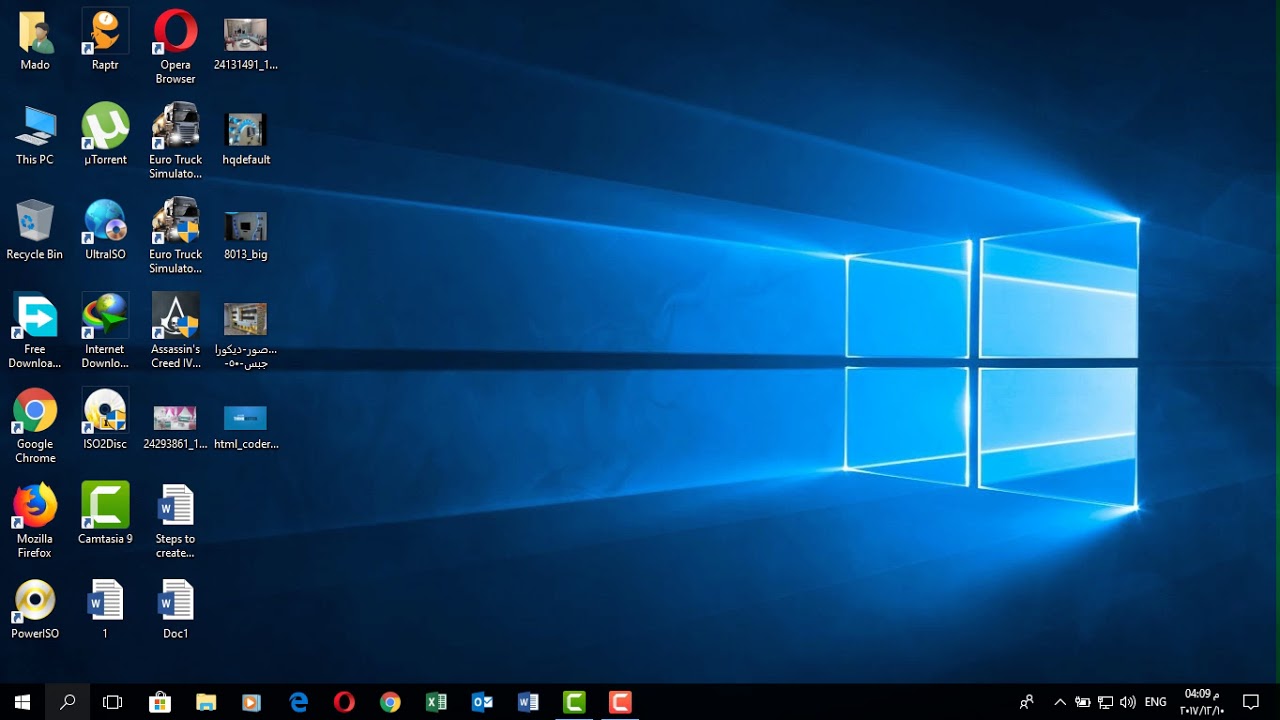Switch to Word on the taskbar
The height and width of the screenshot is (720, 1280).
point(528,702)
